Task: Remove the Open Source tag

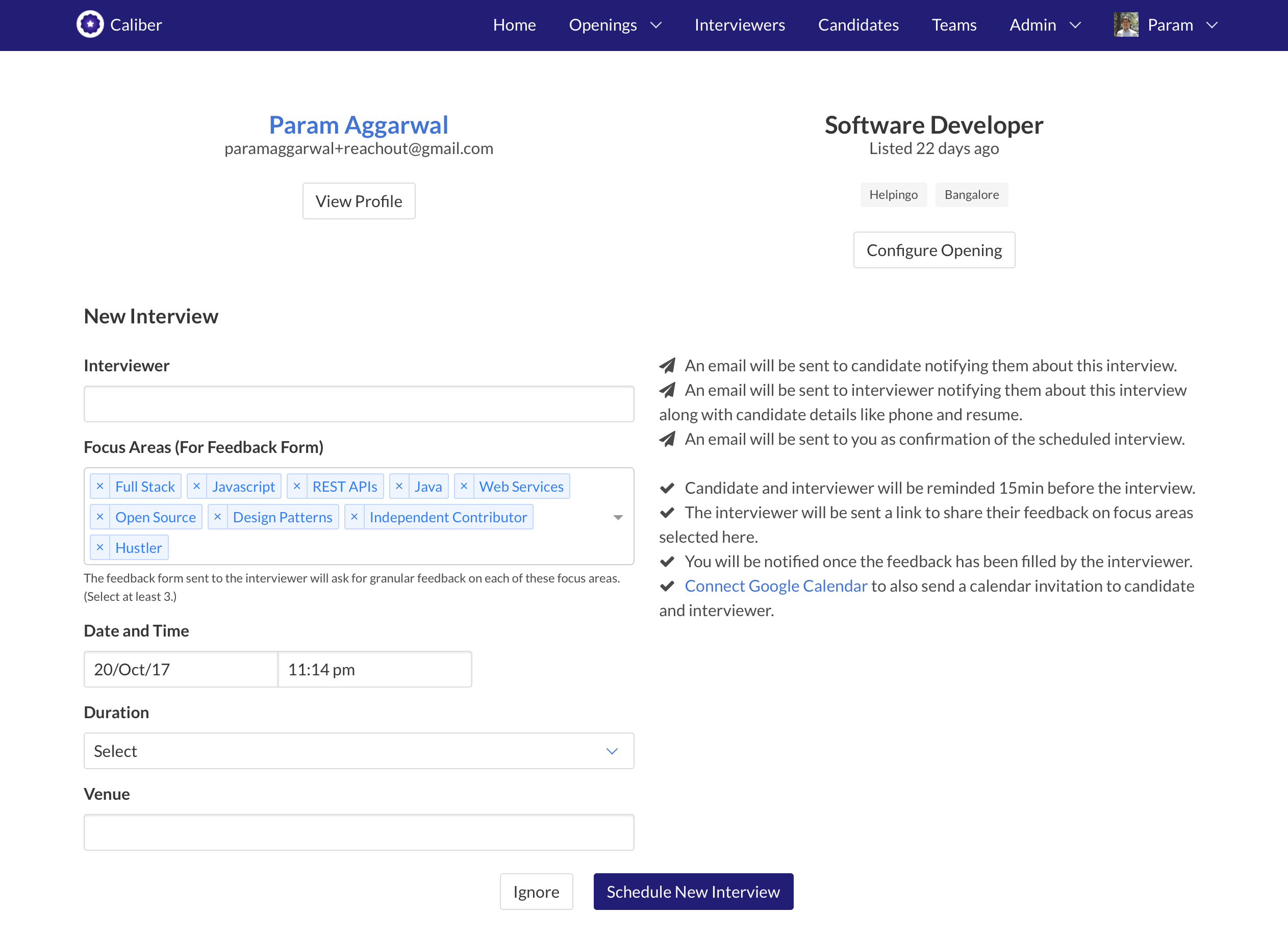Action: (100, 517)
